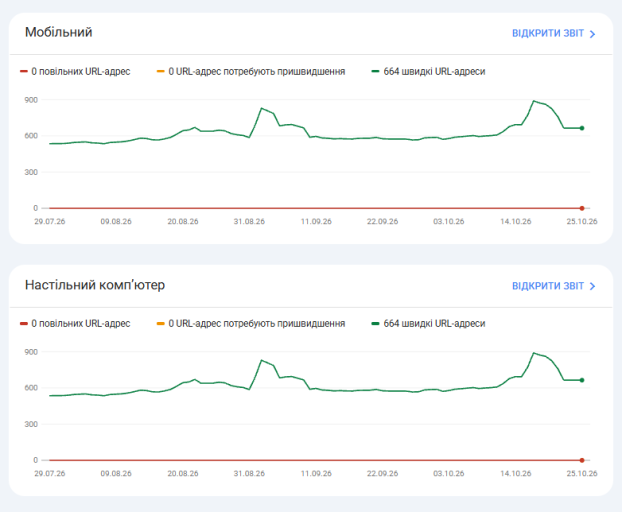Click the 22.09.26 date label in the Мобільний chart
Viewport: 622px width, 512px height.
coord(382,221)
